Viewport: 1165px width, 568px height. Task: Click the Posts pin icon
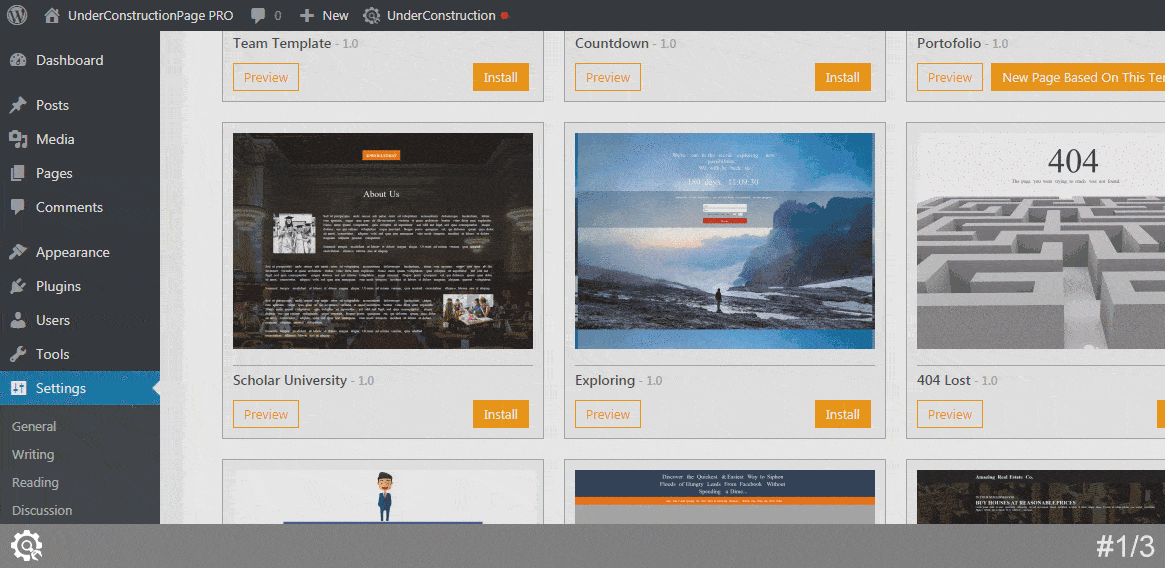pyautogui.click(x=18, y=105)
